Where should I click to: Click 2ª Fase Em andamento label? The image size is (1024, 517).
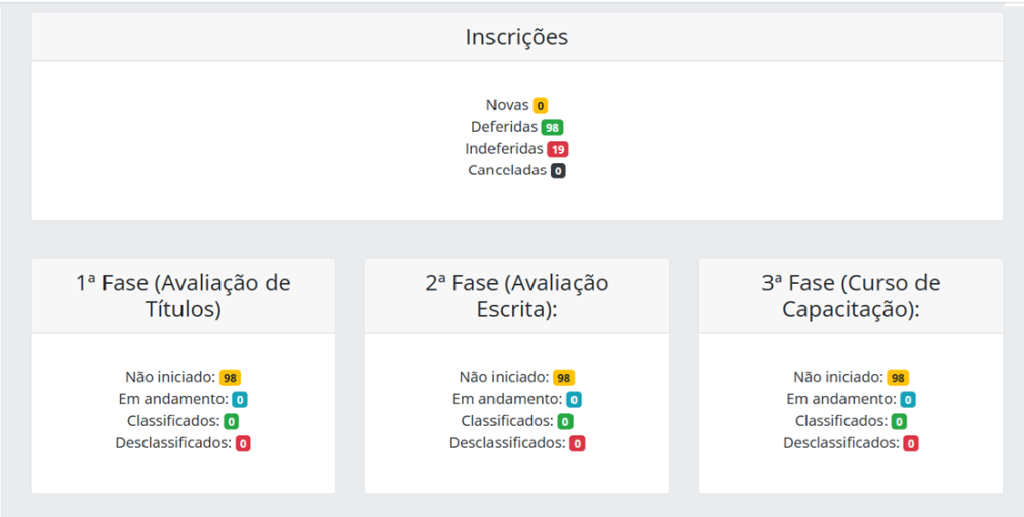coord(507,400)
